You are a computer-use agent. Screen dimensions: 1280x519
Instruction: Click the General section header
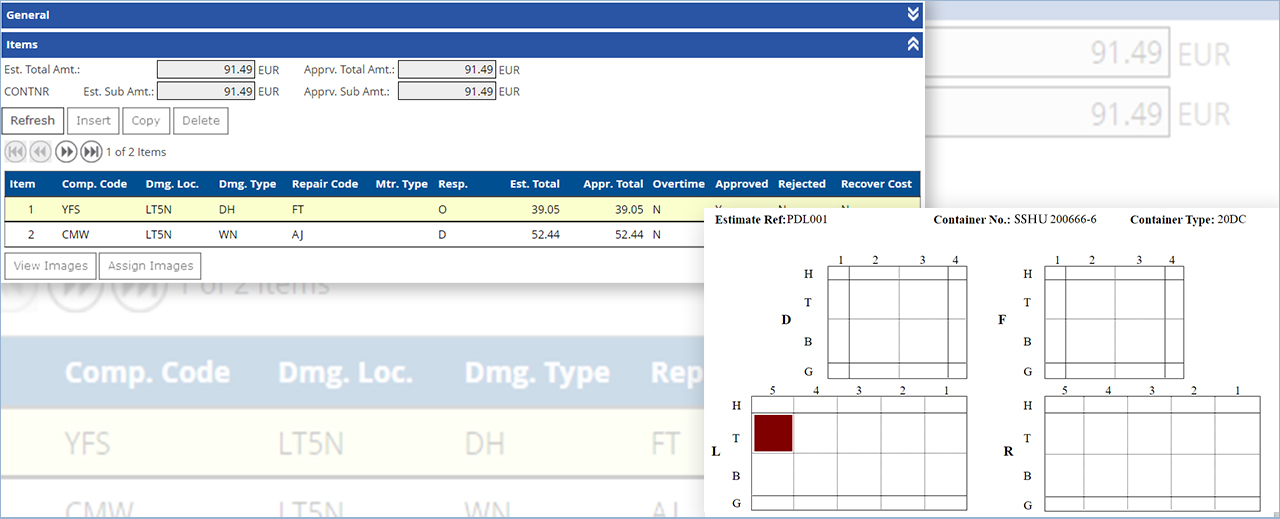tap(400, 15)
